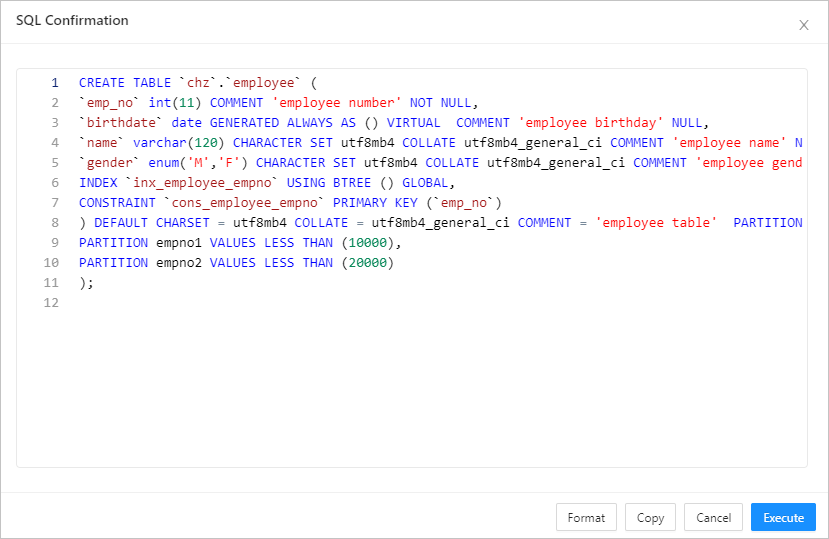Click the PARTITION empno1 line

click(240, 243)
